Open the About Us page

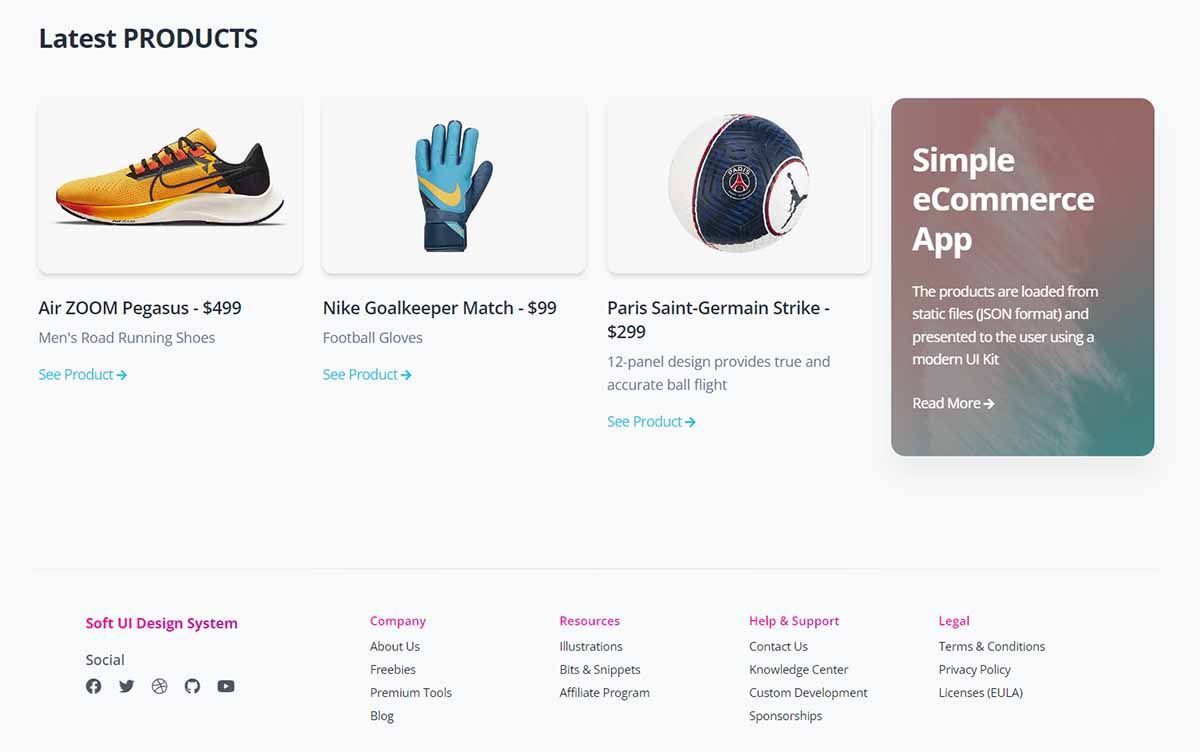tap(394, 646)
